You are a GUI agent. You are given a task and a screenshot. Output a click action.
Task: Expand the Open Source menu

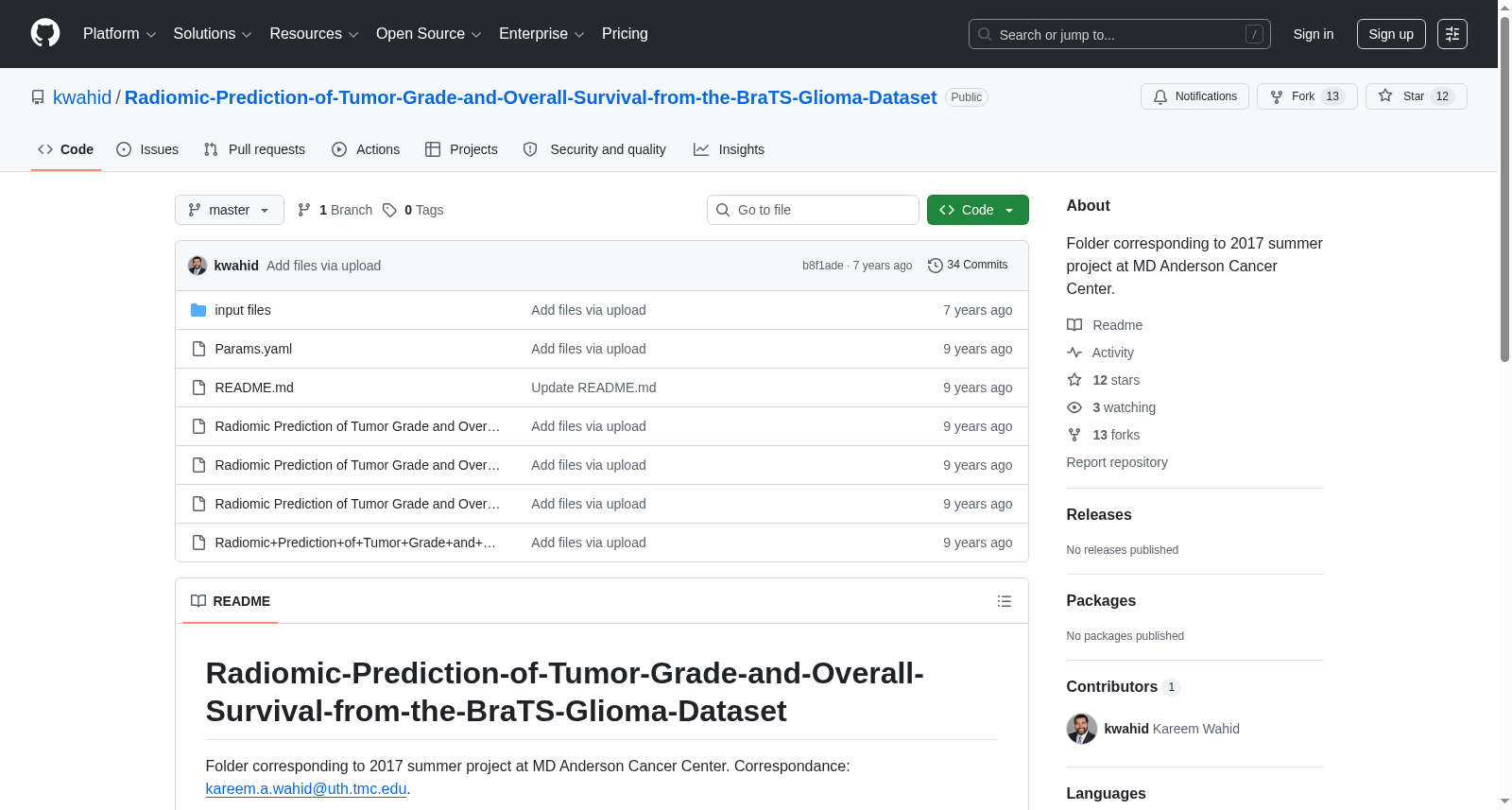[x=429, y=34]
